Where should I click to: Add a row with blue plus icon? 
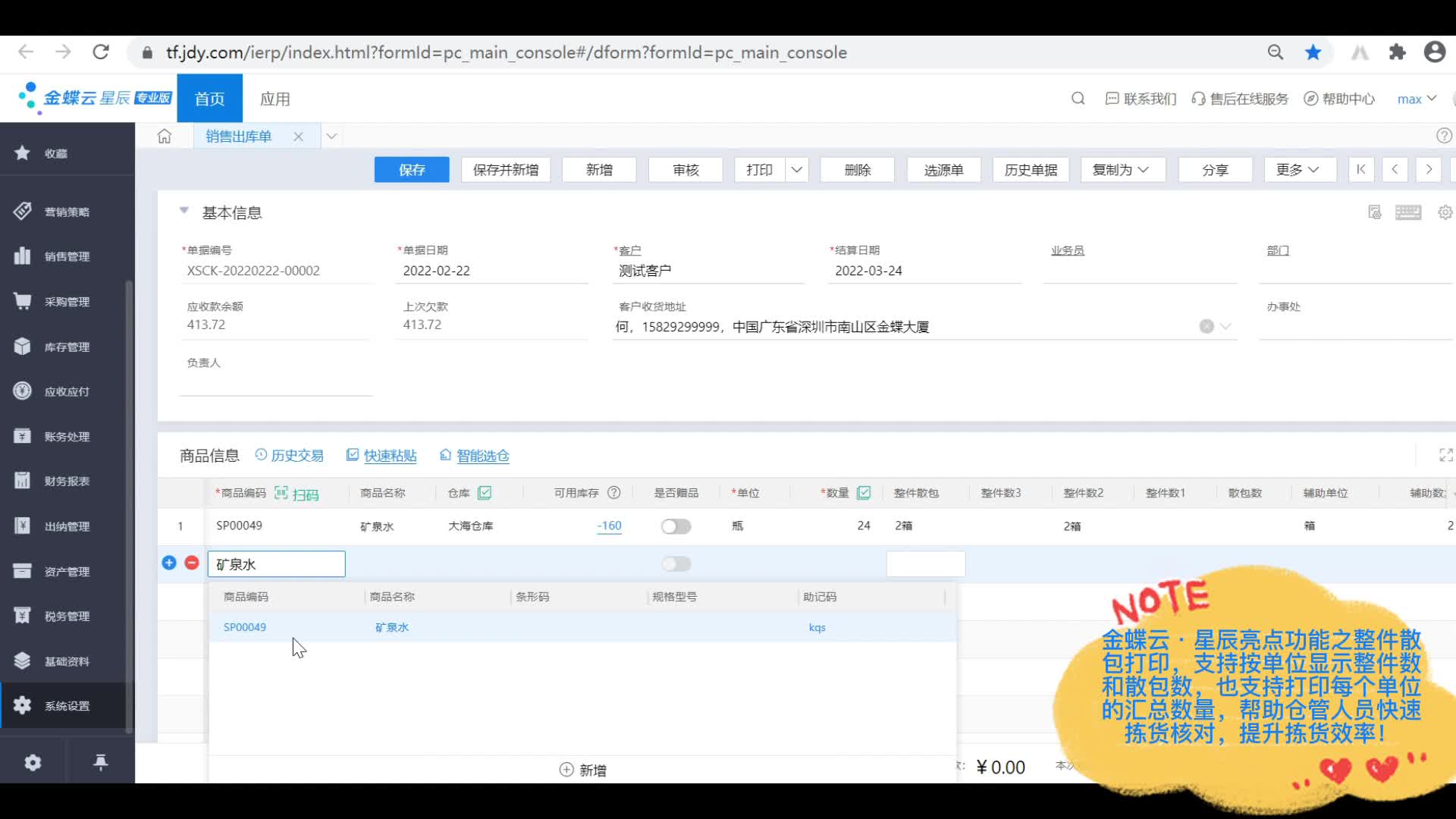(169, 563)
